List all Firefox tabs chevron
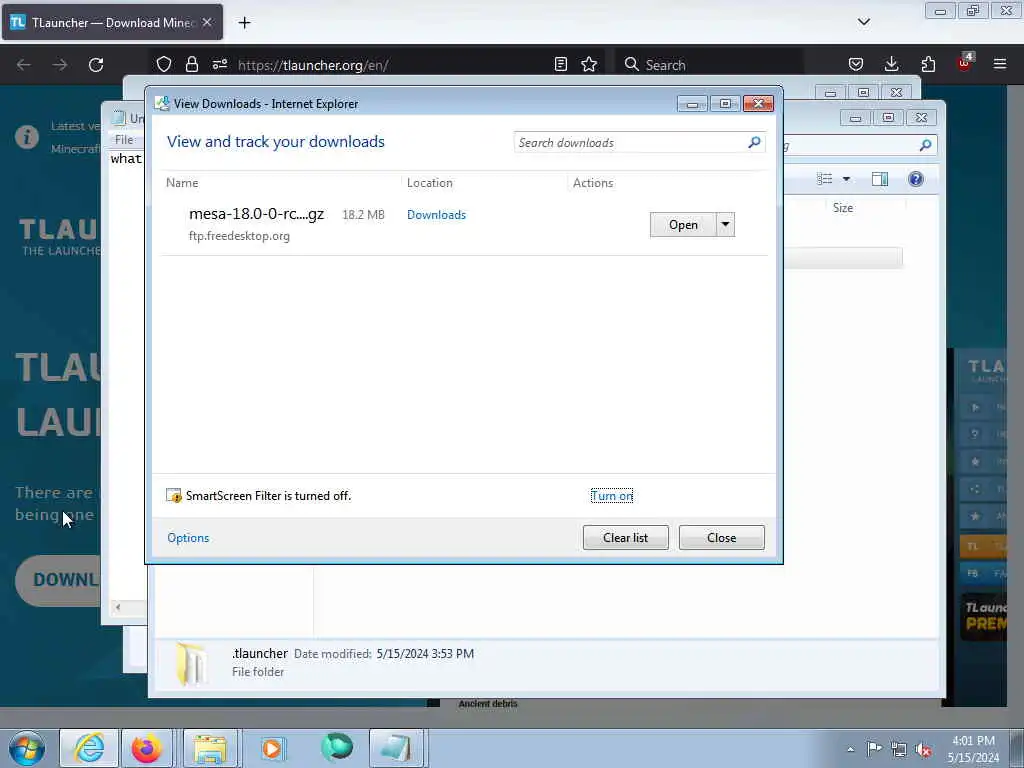Viewport: 1024px width, 768px height. coord(863,23)
